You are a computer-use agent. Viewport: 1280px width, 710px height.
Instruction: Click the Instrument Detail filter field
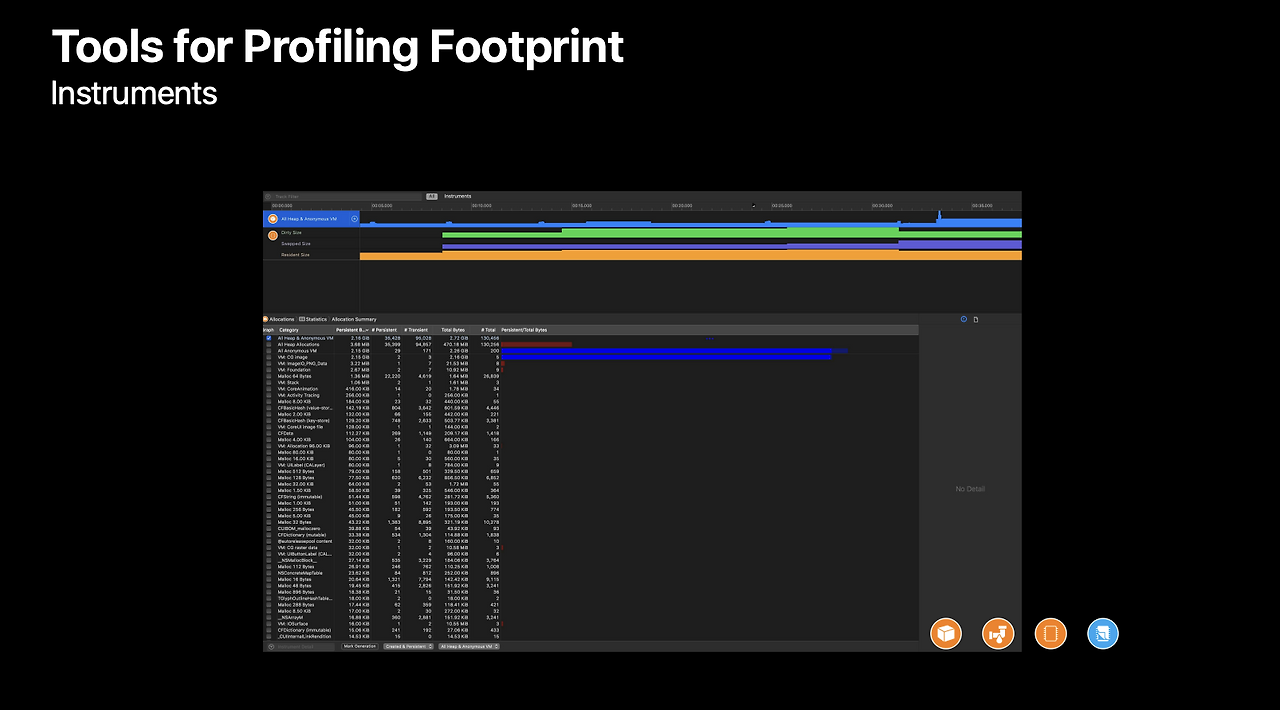300,646
